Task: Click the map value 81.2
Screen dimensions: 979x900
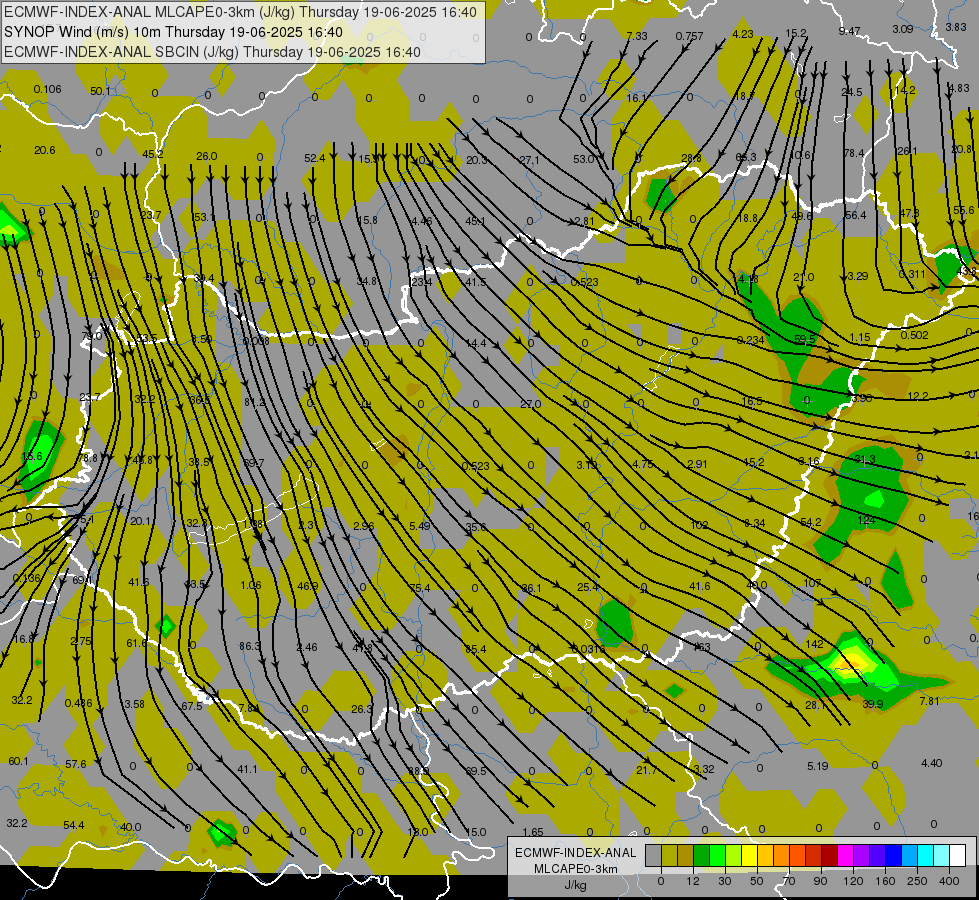Action: (x=255, y=402)
